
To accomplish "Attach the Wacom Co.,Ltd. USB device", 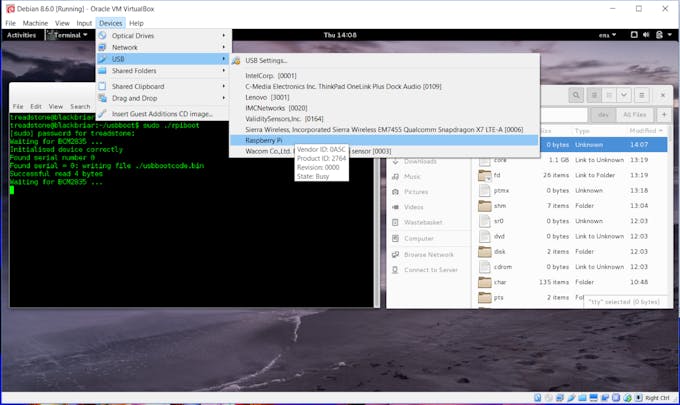I will [x=384, y=151].
